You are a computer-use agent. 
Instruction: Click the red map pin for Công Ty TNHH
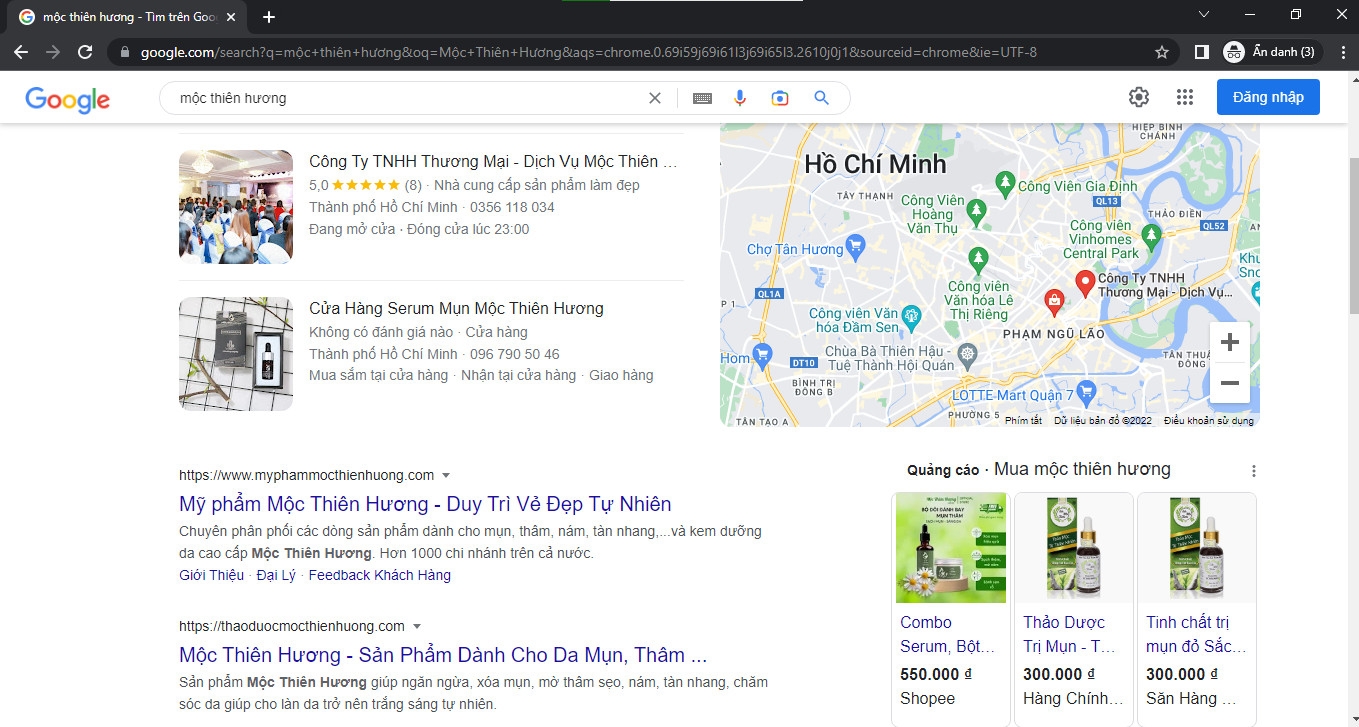[x=1085, y=283]
